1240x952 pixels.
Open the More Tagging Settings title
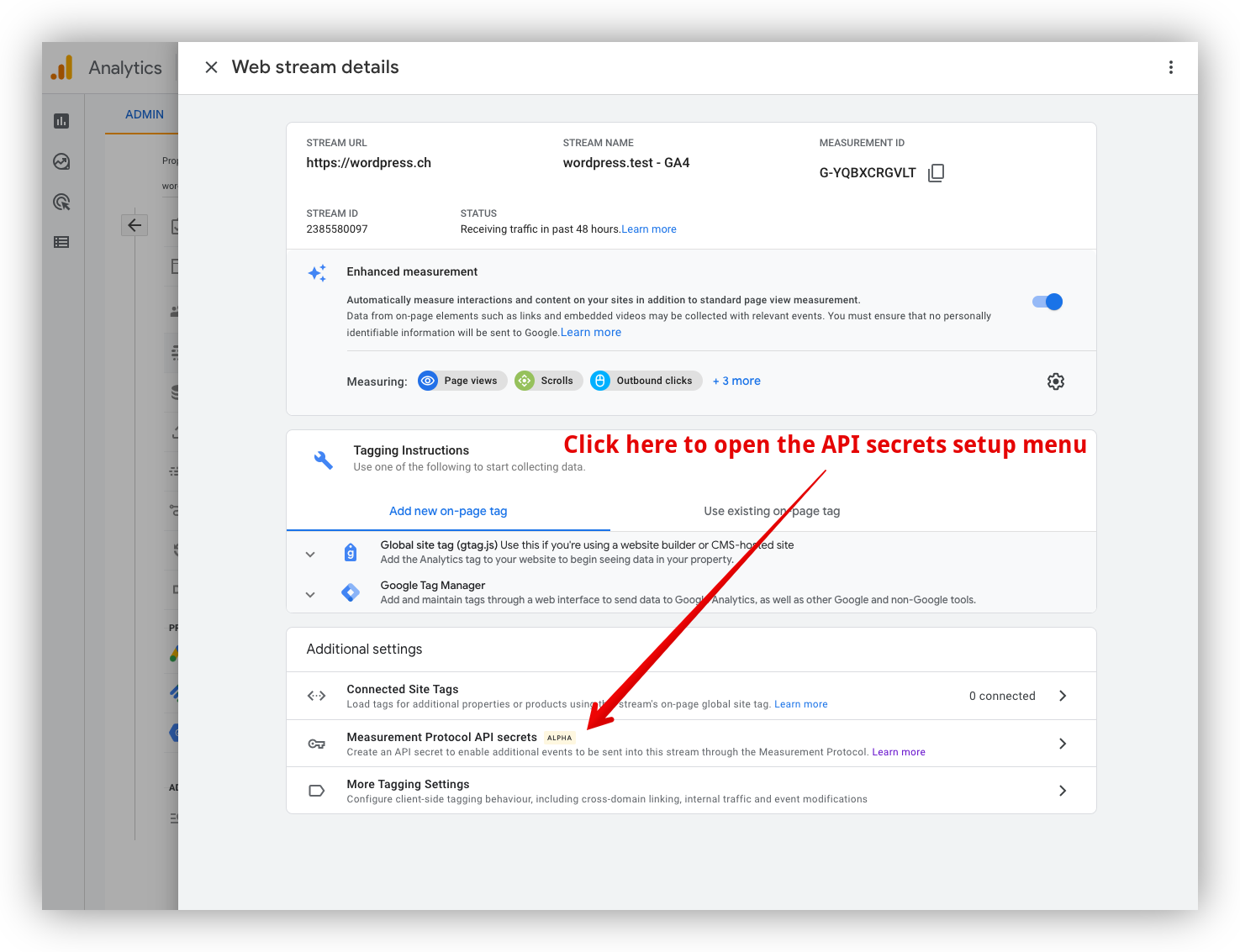408,784
